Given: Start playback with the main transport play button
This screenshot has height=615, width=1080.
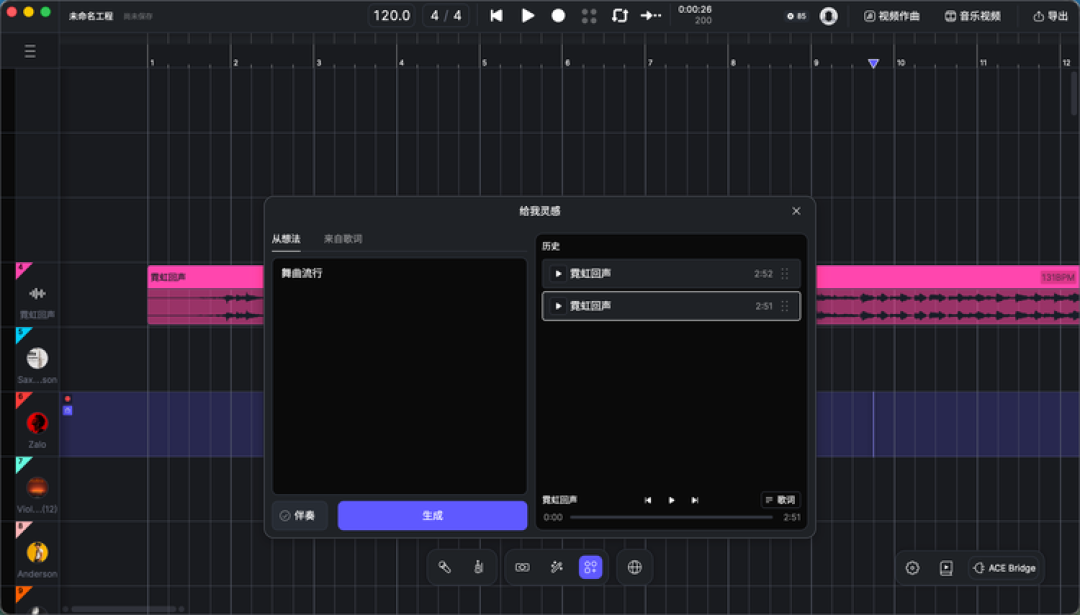Looking at the screenshot, I should tap(528, 16).
